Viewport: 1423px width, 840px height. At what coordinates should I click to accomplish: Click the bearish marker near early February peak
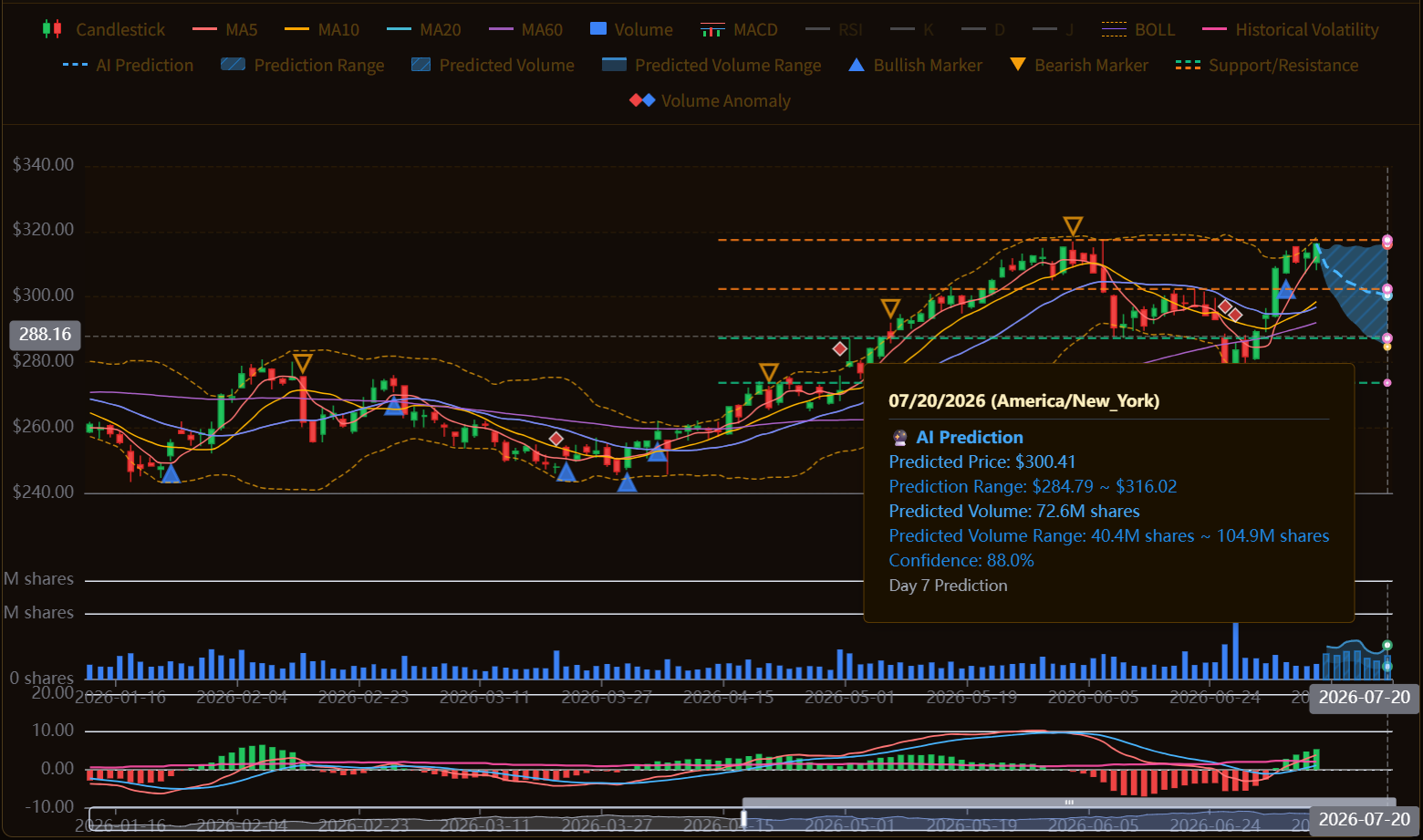pos(303,363)
